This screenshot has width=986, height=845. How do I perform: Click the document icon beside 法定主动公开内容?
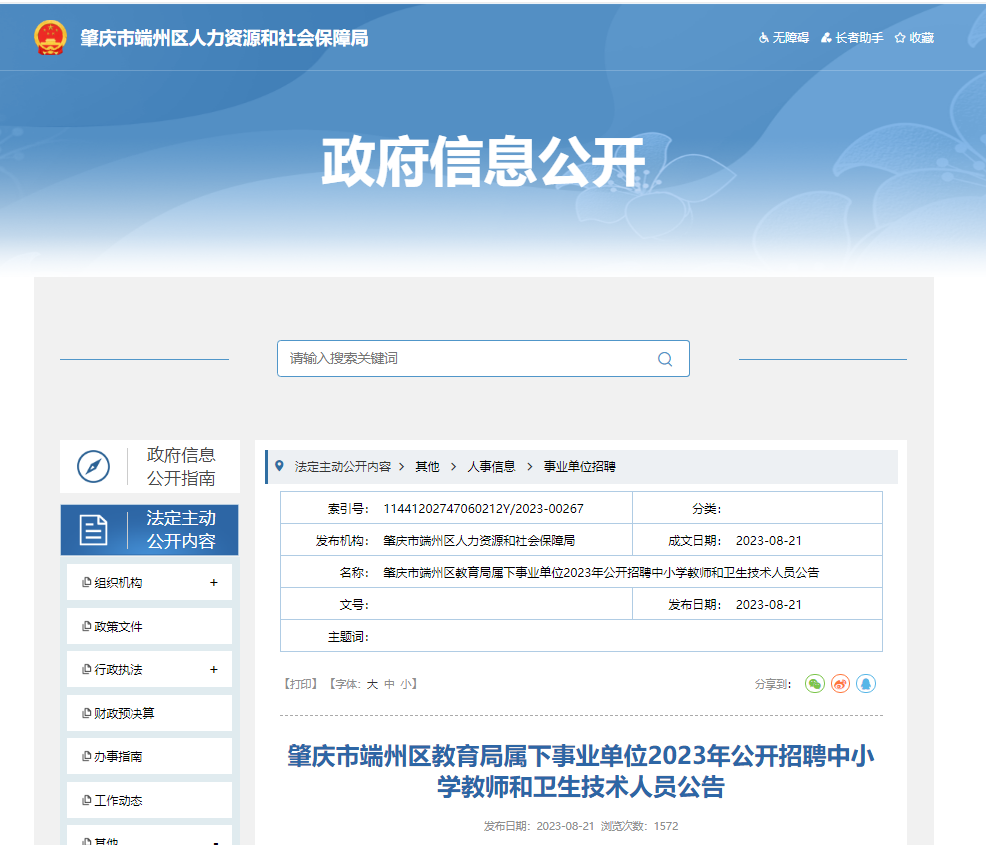click(93, 530)
